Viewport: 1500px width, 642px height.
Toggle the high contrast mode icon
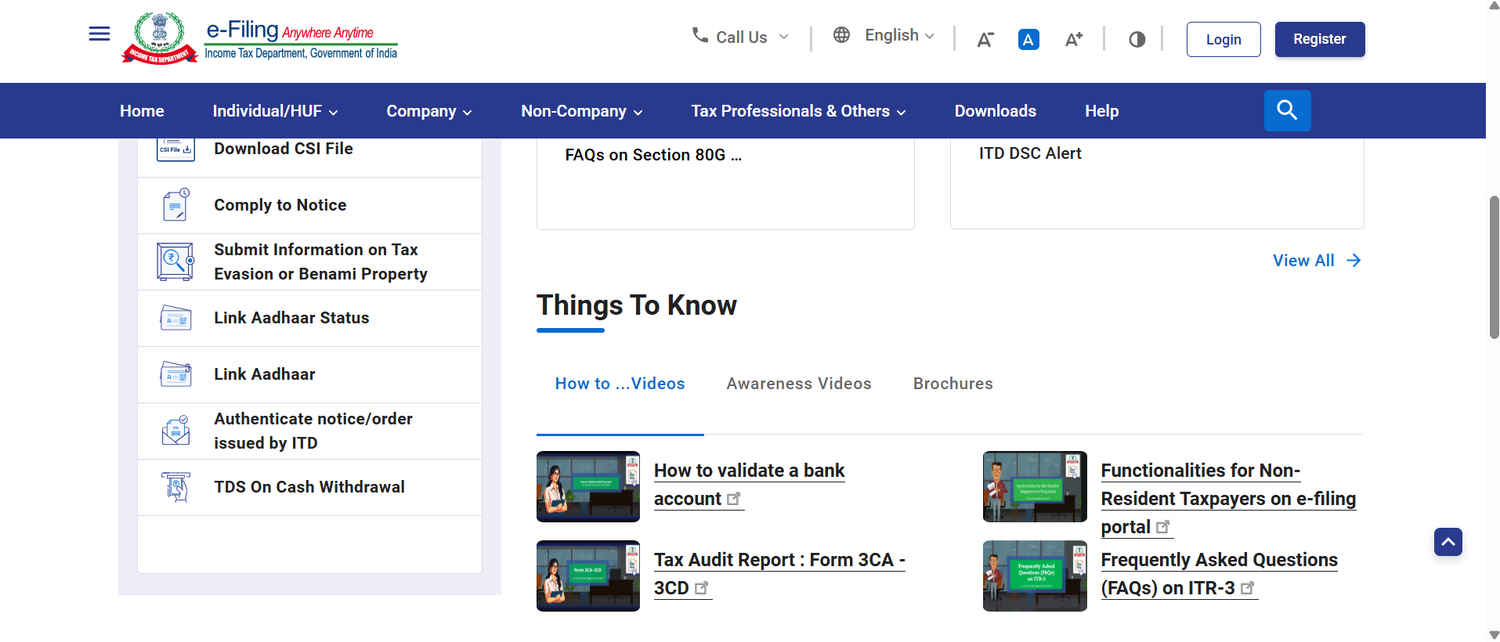[x=1137, y=39]
